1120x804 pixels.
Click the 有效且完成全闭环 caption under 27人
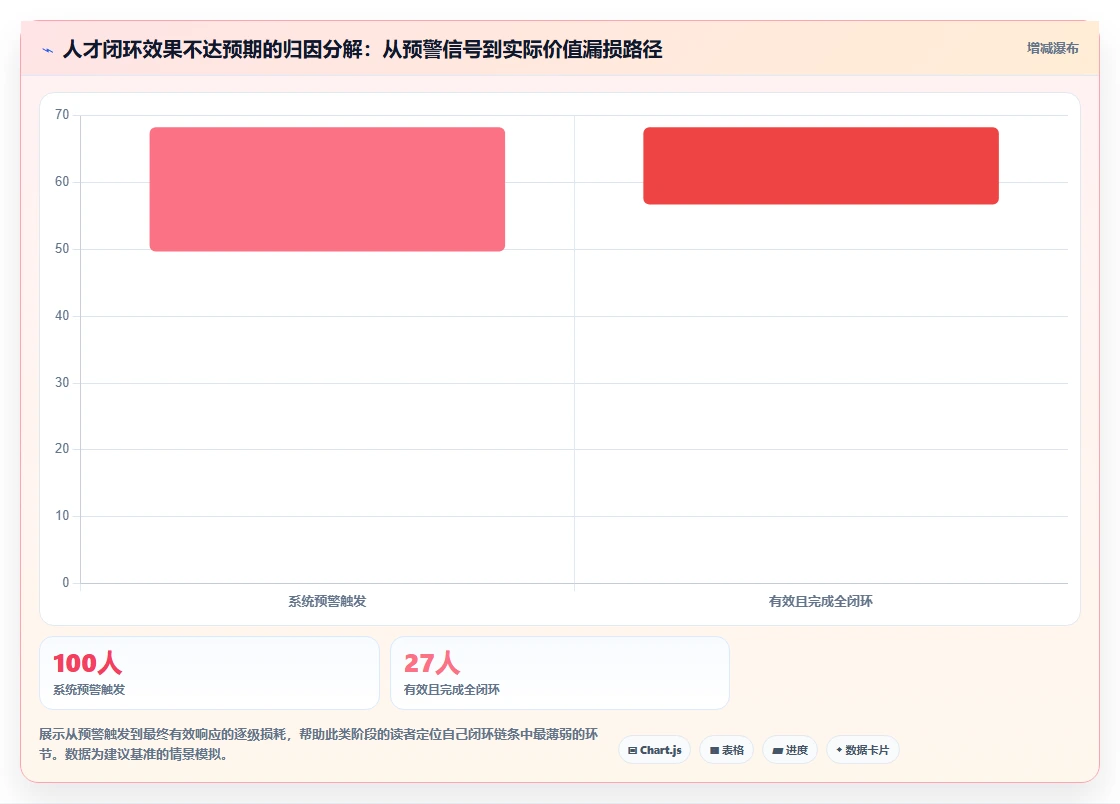(x=451, y=690)
